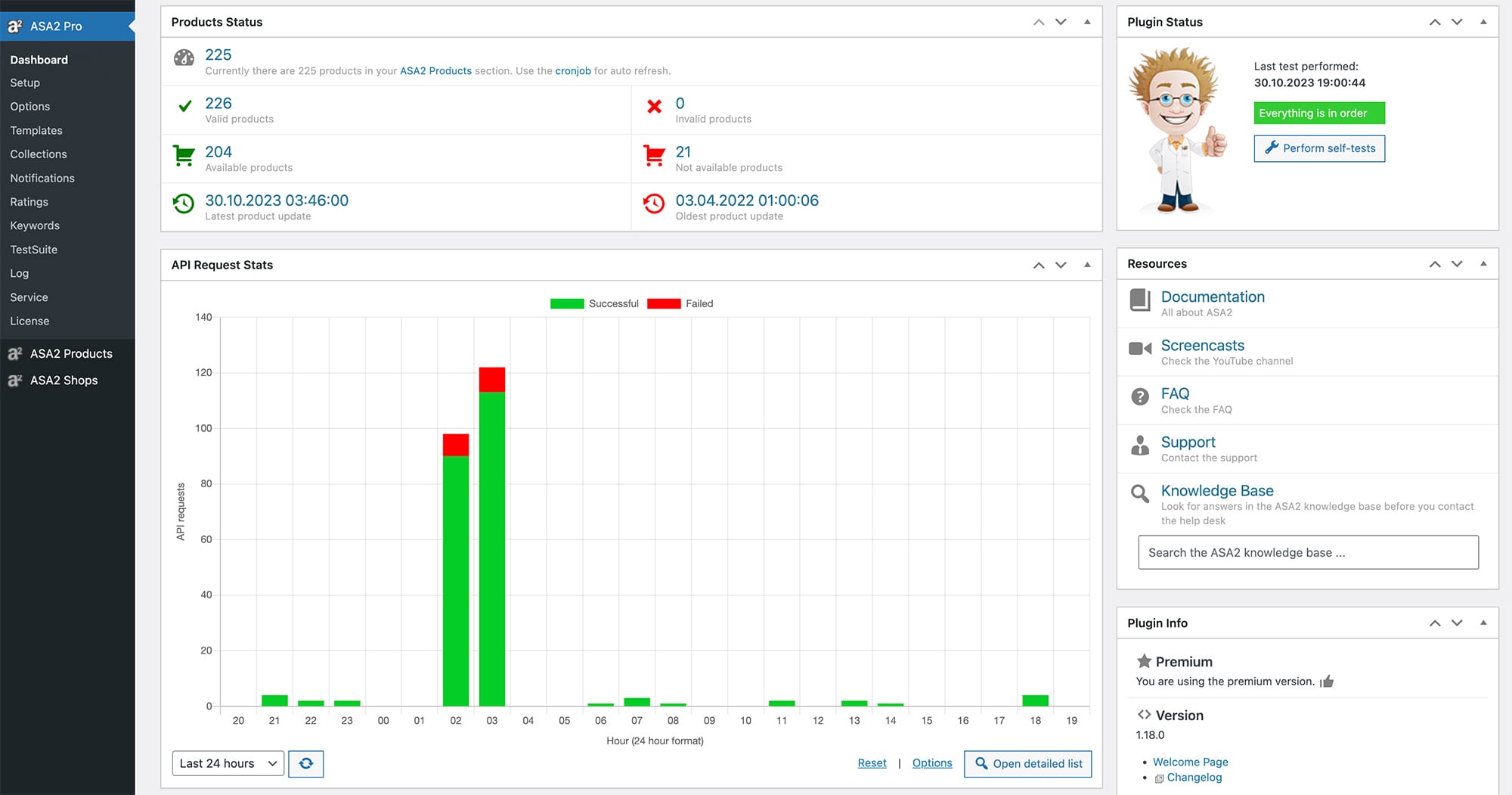Collapse the Plugin Status panel
The image size is (1512, 795).
(1483, 22)
